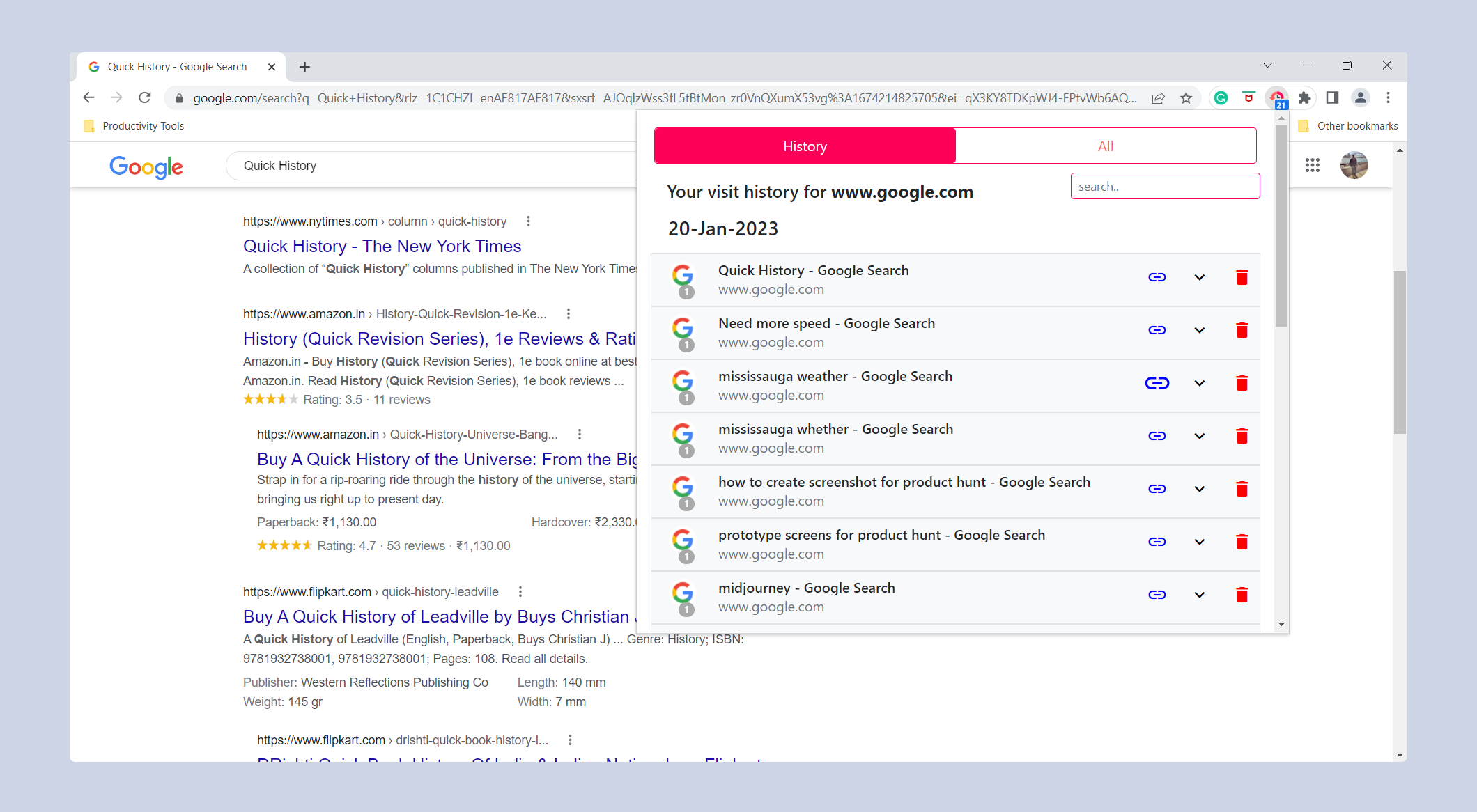Delete mississauga whether history entry

(1242, 436)
